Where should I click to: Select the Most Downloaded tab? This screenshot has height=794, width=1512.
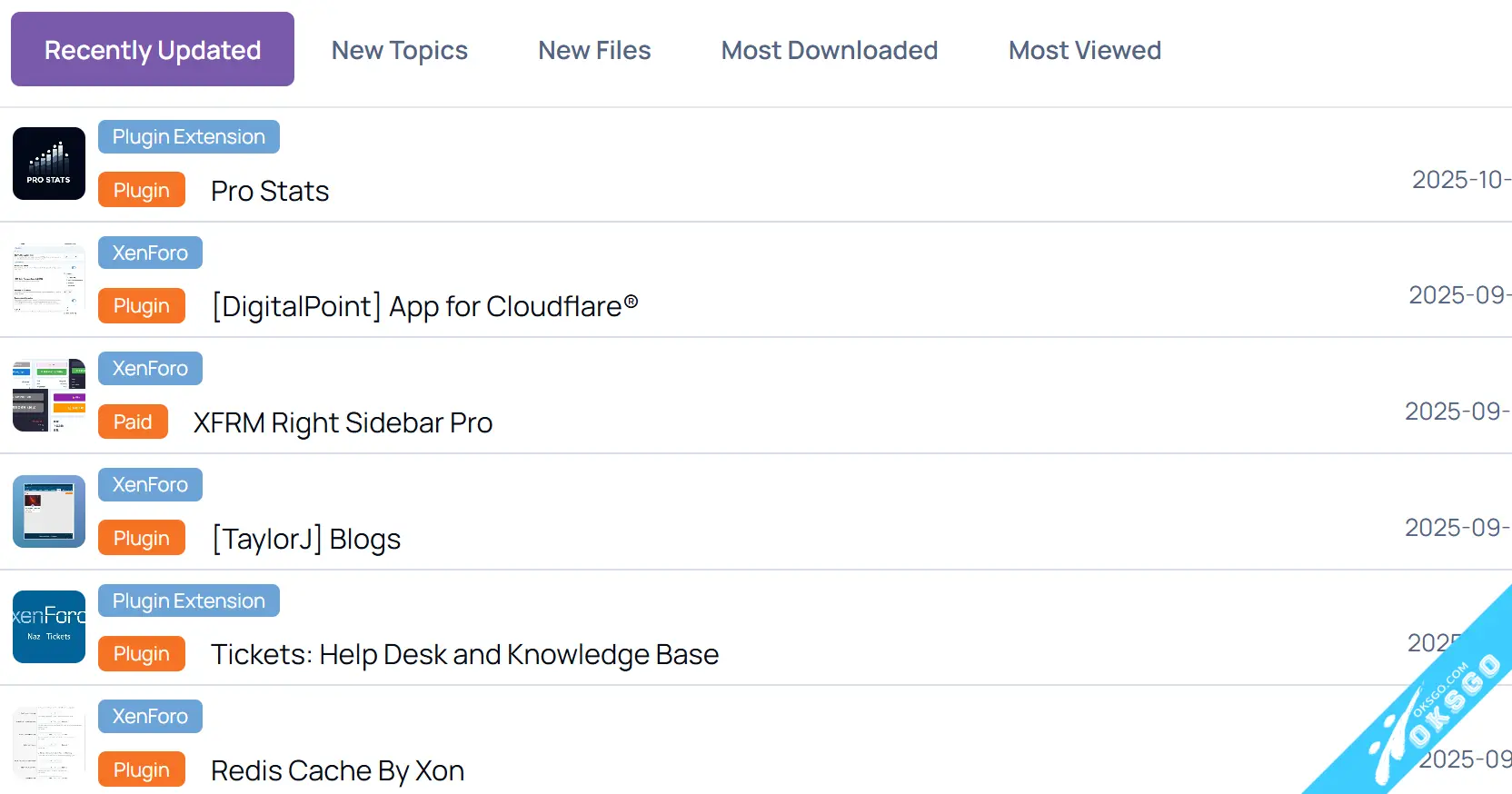(829, 50)
